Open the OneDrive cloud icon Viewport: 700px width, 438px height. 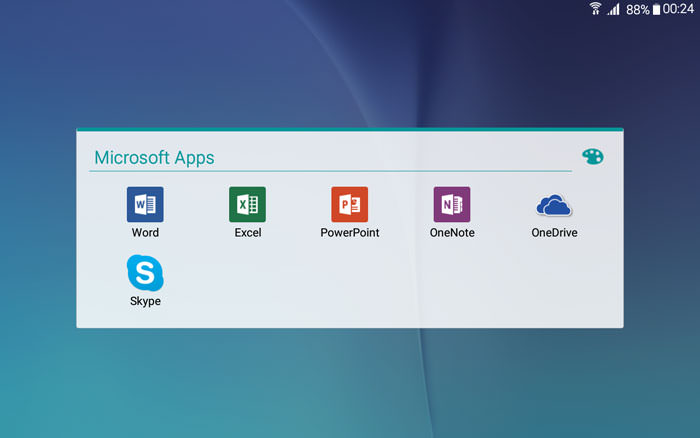click(554, 205)
